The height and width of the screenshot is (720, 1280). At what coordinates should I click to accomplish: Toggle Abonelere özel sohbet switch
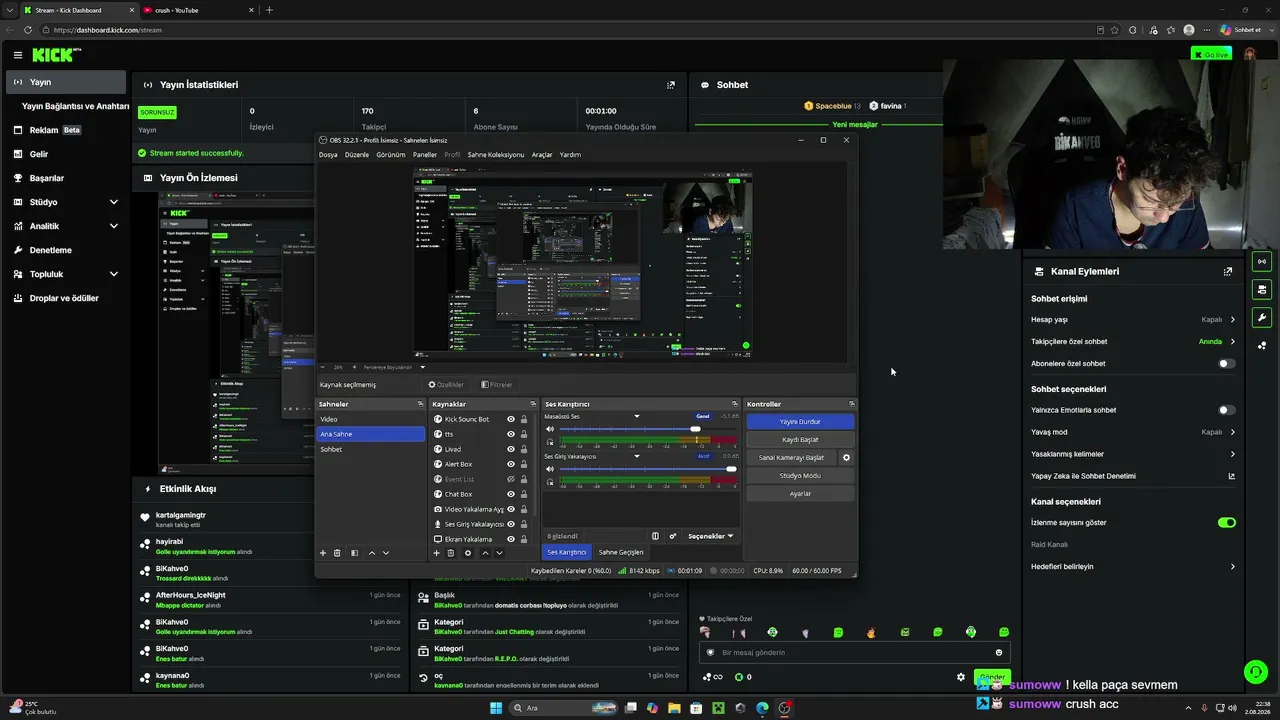(x=1227, y=364)
